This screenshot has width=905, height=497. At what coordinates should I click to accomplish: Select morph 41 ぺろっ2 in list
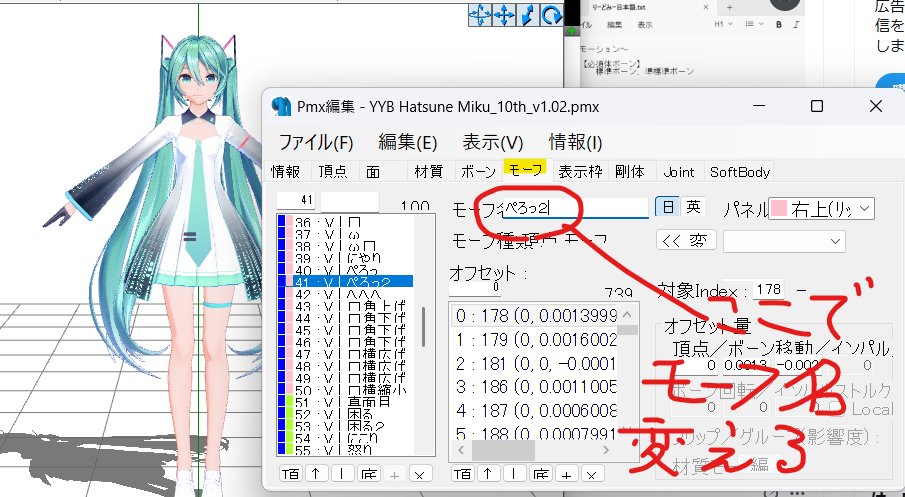tap(345, 282)
